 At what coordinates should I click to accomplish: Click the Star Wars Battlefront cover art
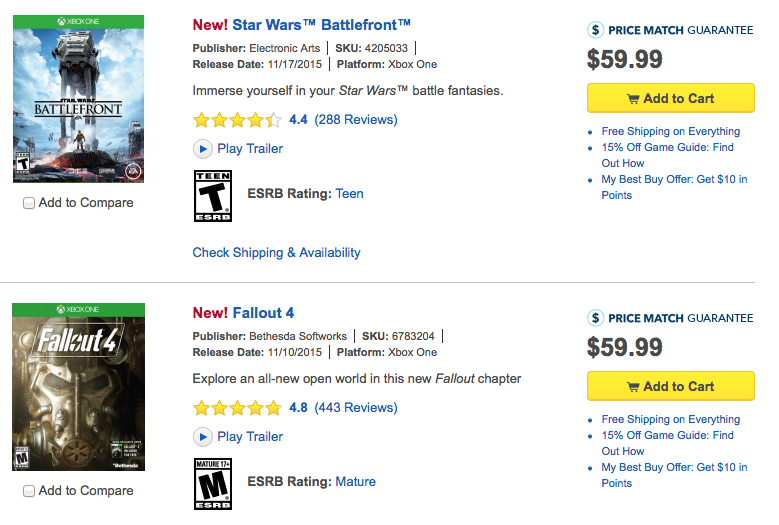[78, 99]
